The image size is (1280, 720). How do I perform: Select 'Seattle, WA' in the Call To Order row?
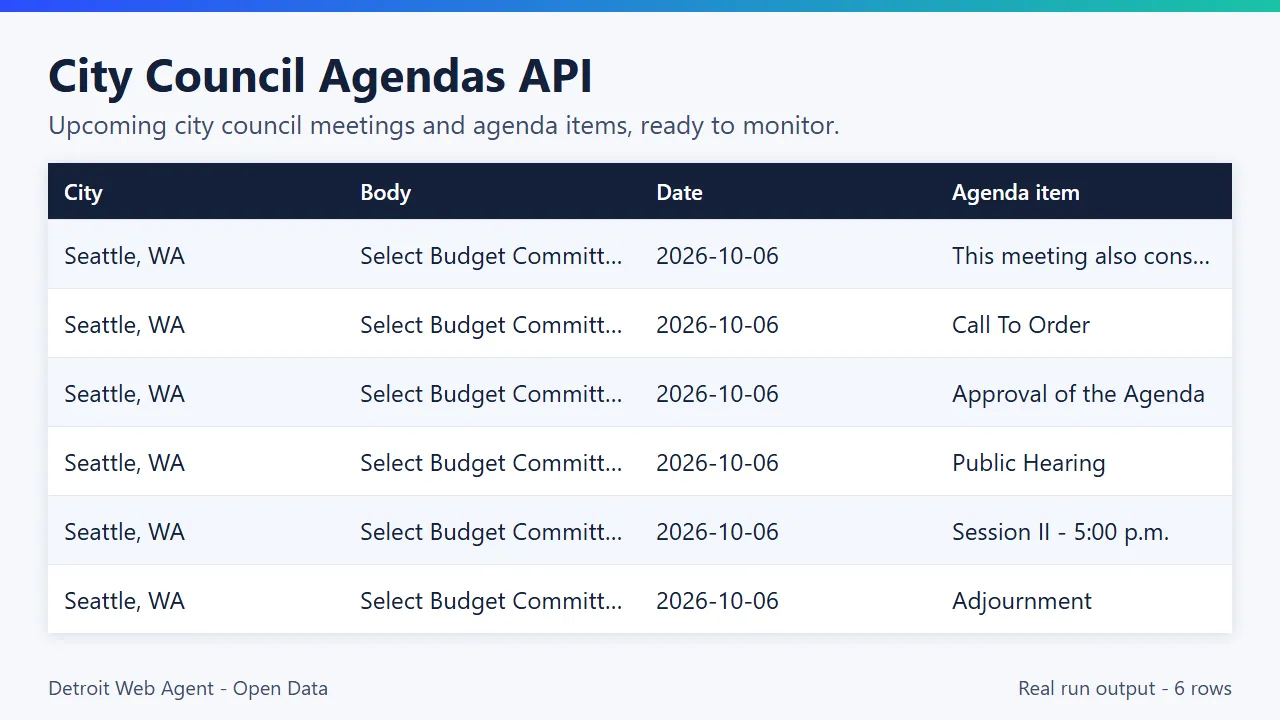coord(124,324)
